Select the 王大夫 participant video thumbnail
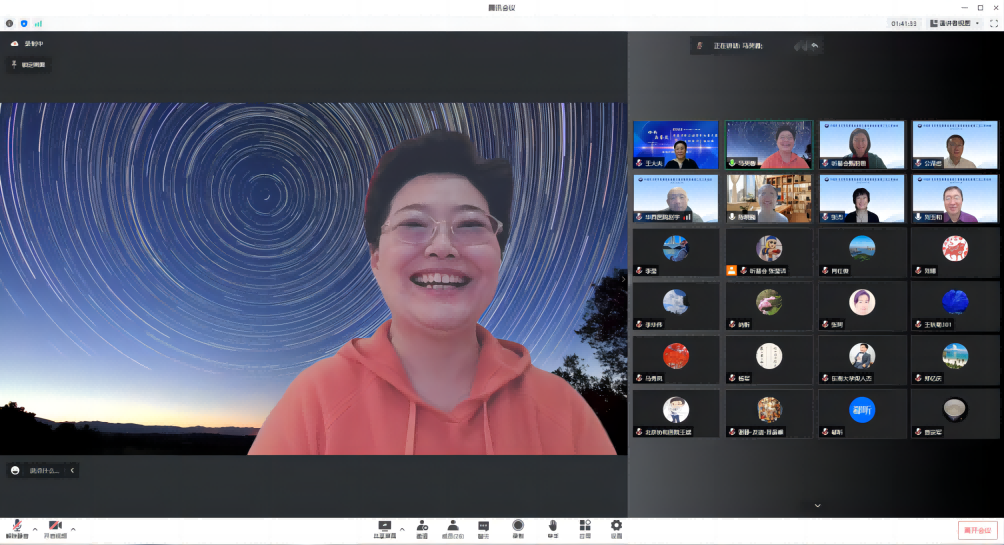 (675, 145)
